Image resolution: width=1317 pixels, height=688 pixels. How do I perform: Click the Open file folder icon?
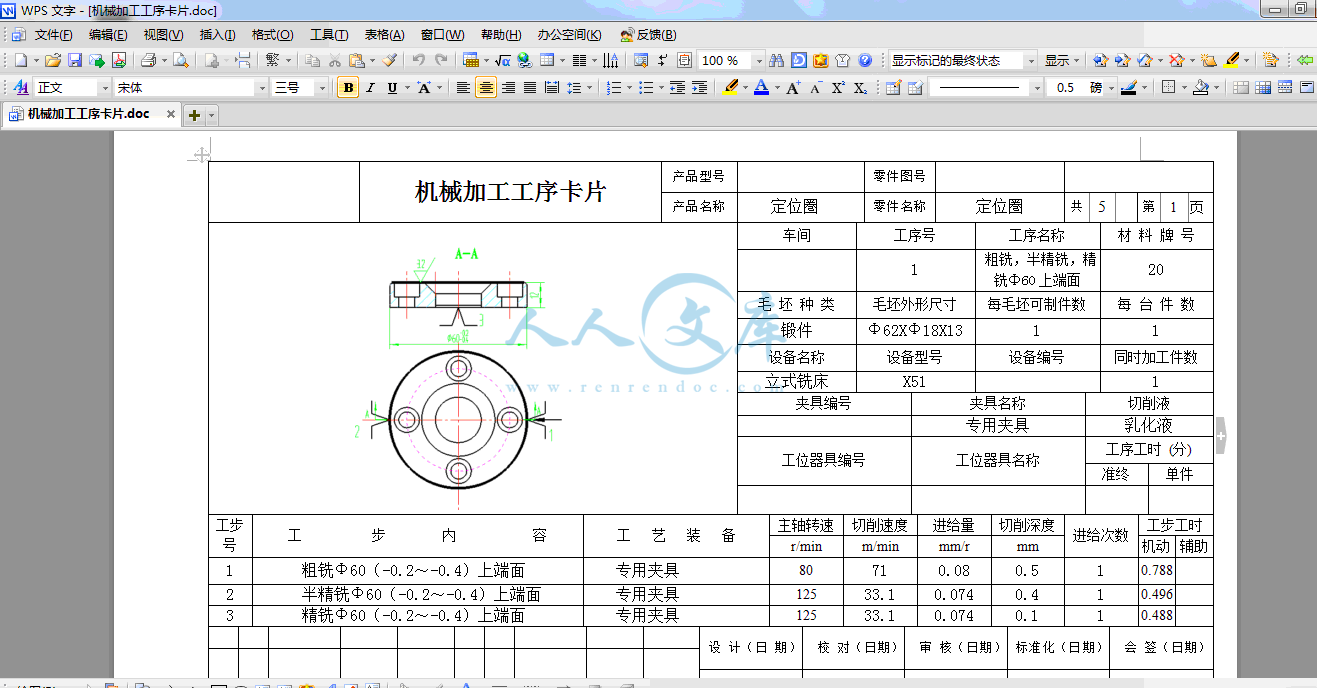(53, 60)
